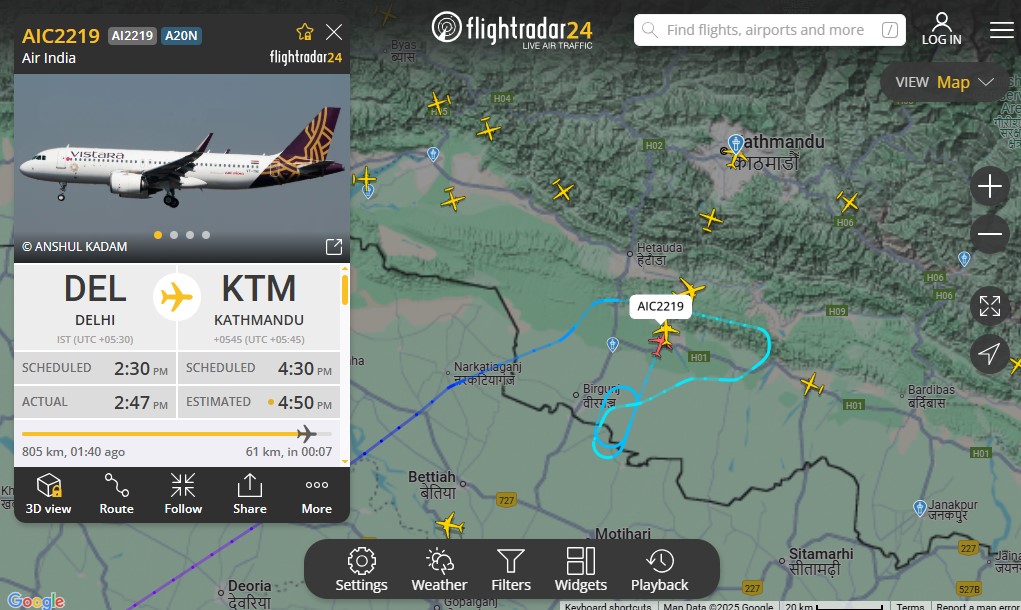The image size is (1021, 610).
Task: Click the LOG IN button
Action: click(x=942, y=29)
